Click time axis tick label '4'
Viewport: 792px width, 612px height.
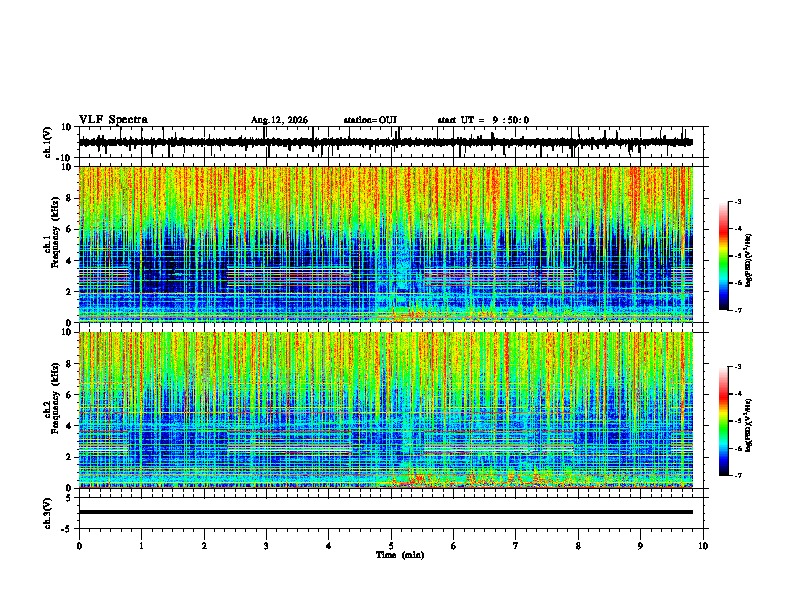pos(329,546)
